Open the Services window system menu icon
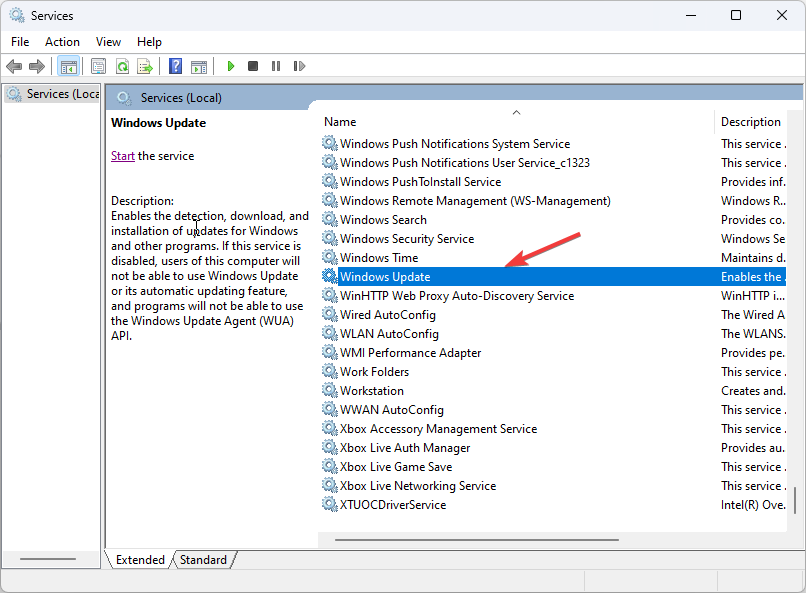The width and height of the screenshot is (806, 593). 17,15
